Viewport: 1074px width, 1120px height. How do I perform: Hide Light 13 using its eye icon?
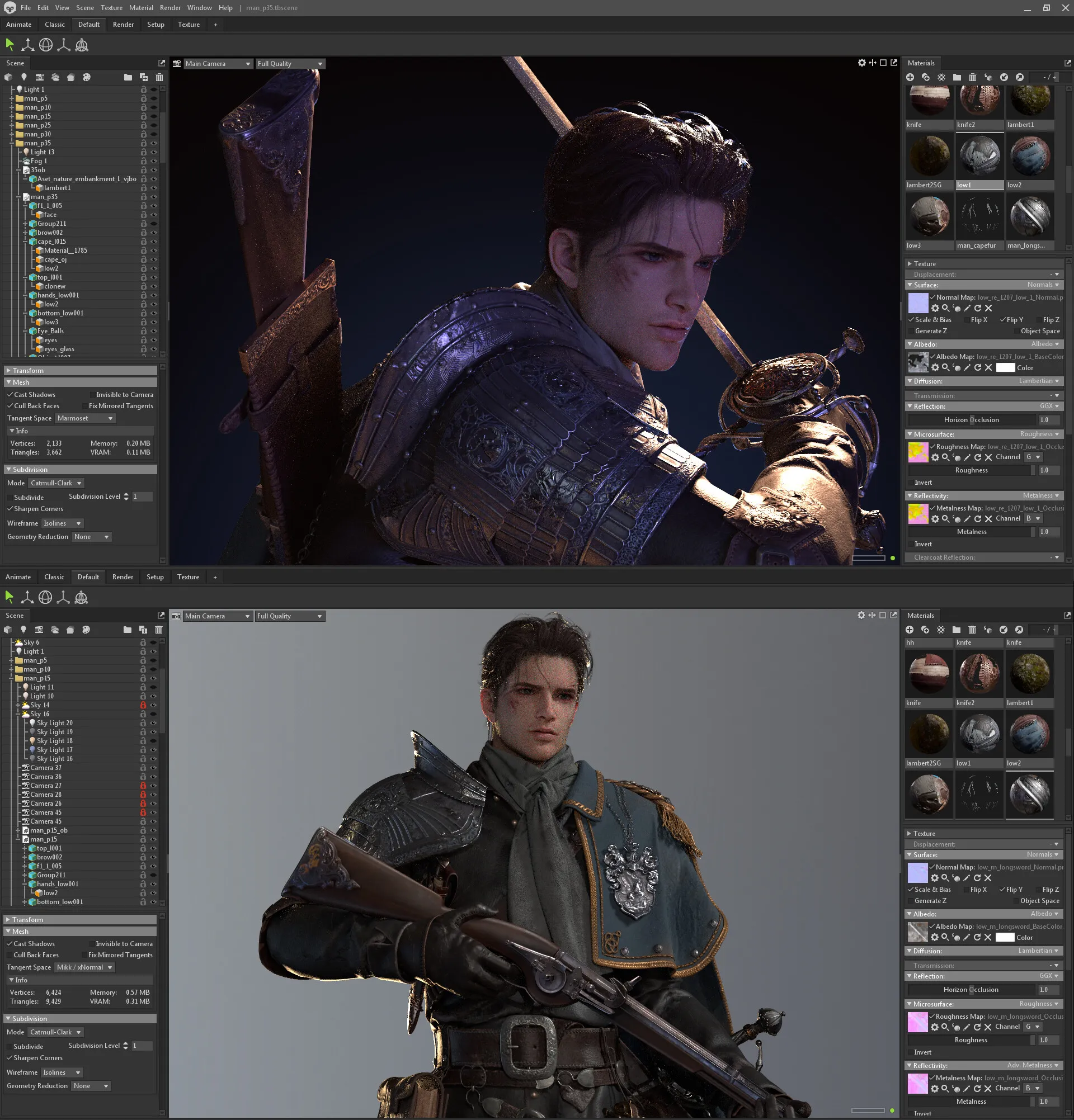[154, 152]
